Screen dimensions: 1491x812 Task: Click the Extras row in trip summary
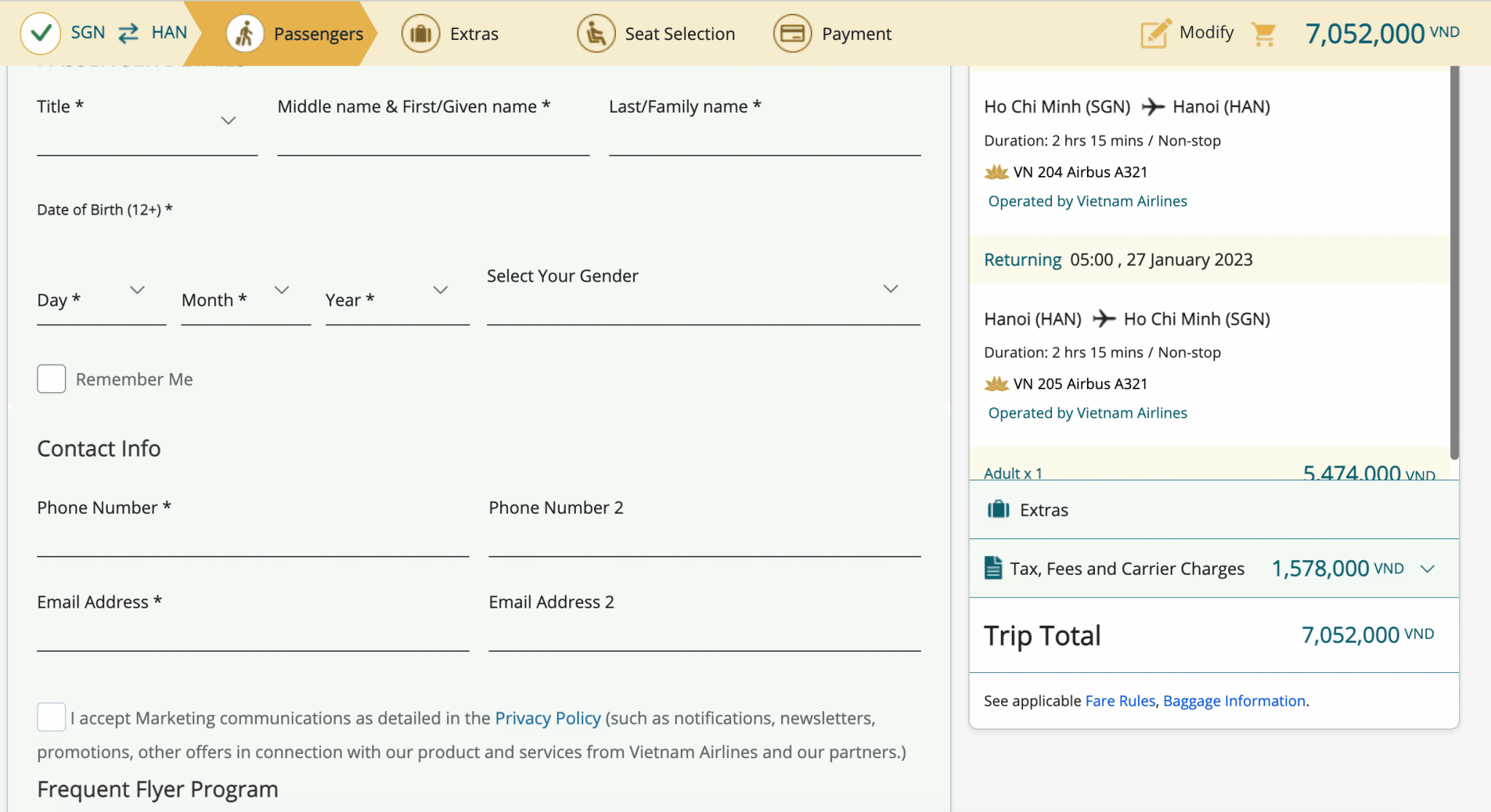point(1214,509)
